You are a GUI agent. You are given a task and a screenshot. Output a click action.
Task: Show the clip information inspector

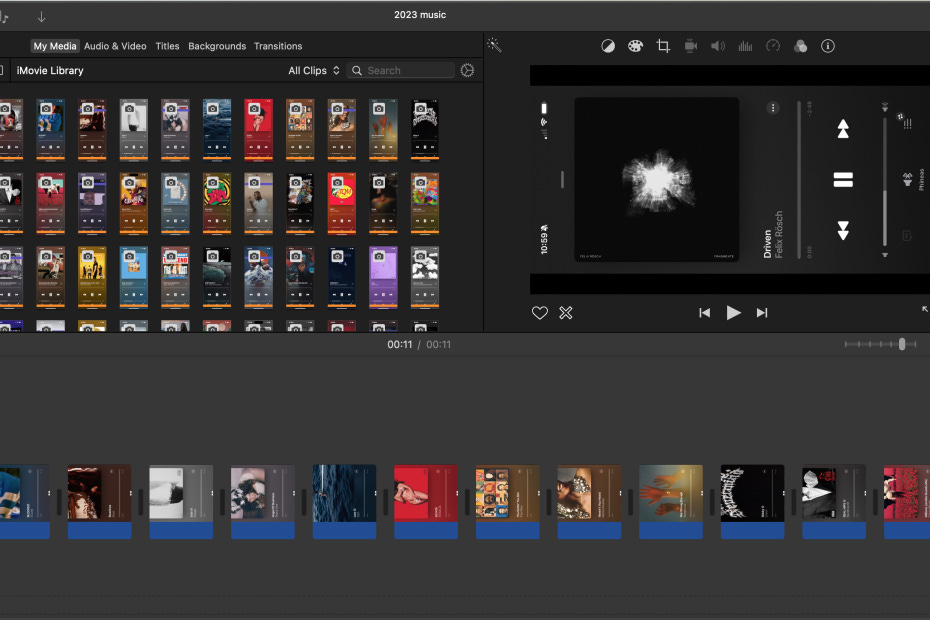(828, 46)
